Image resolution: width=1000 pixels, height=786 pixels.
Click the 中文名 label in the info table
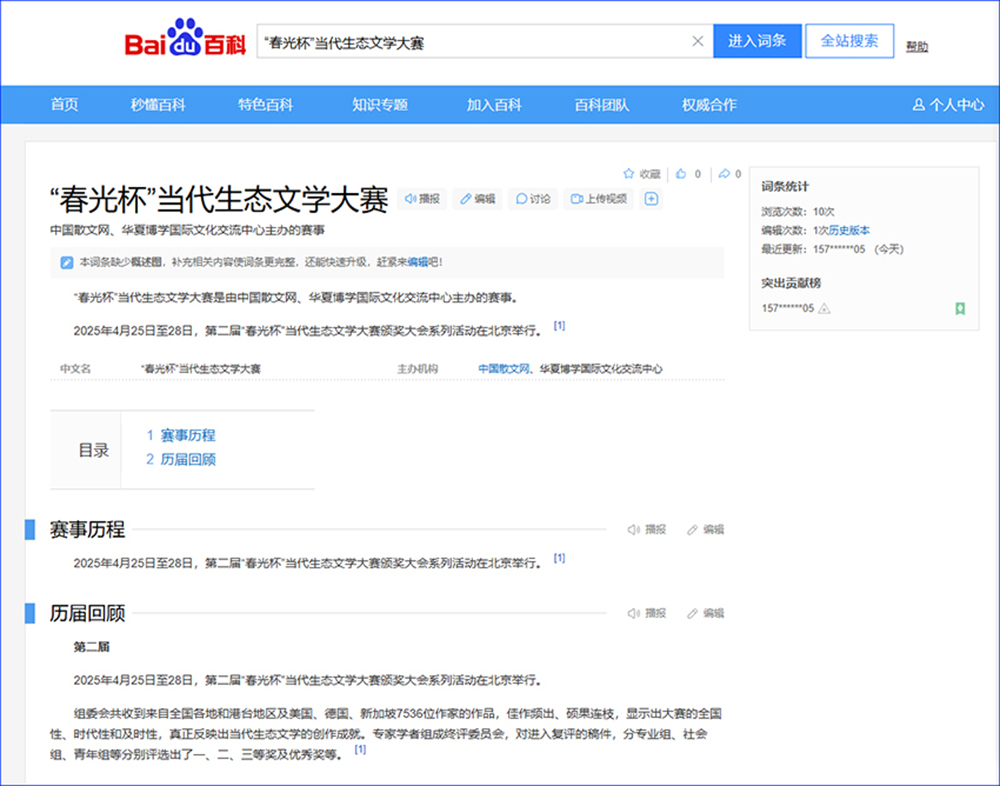tap(76, 369)
